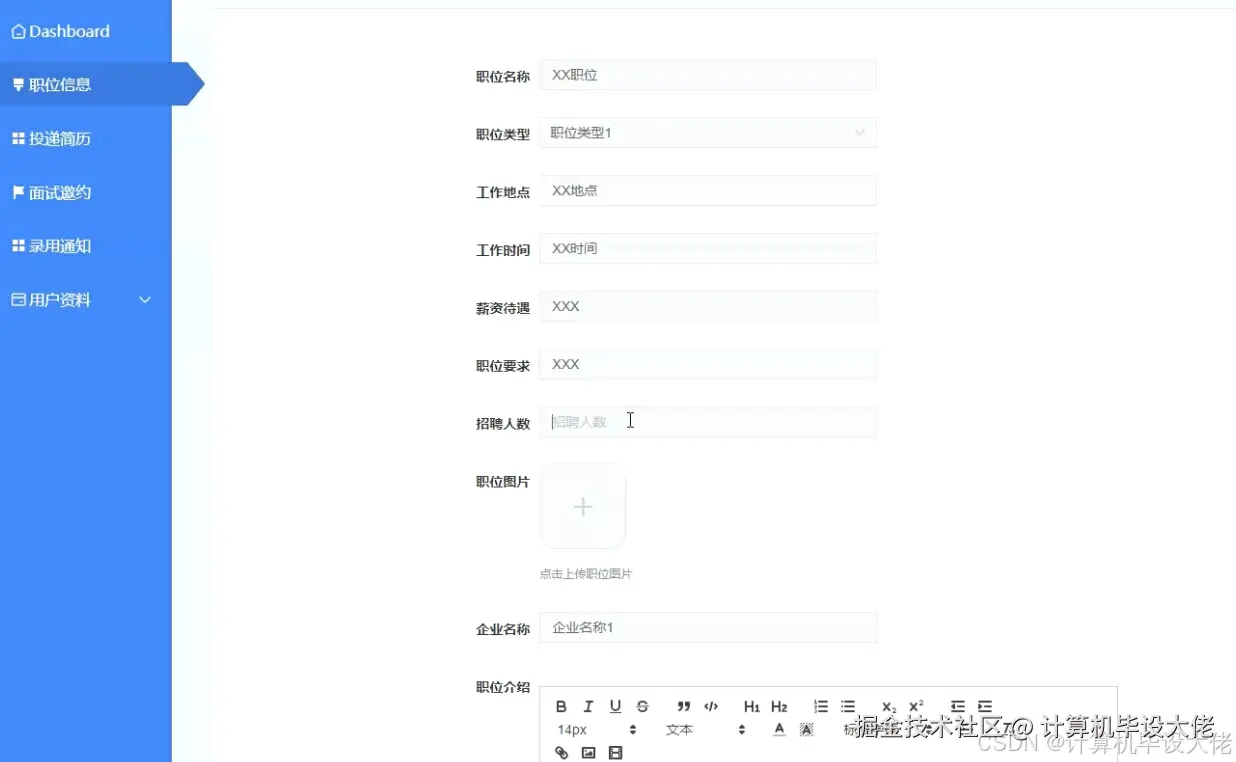Open the 录用通知 page

click(x=59, y=246)
